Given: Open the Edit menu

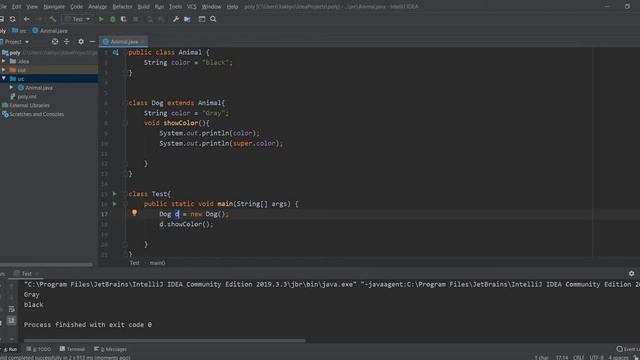Looking at the screenshot, I should [16, 7].
